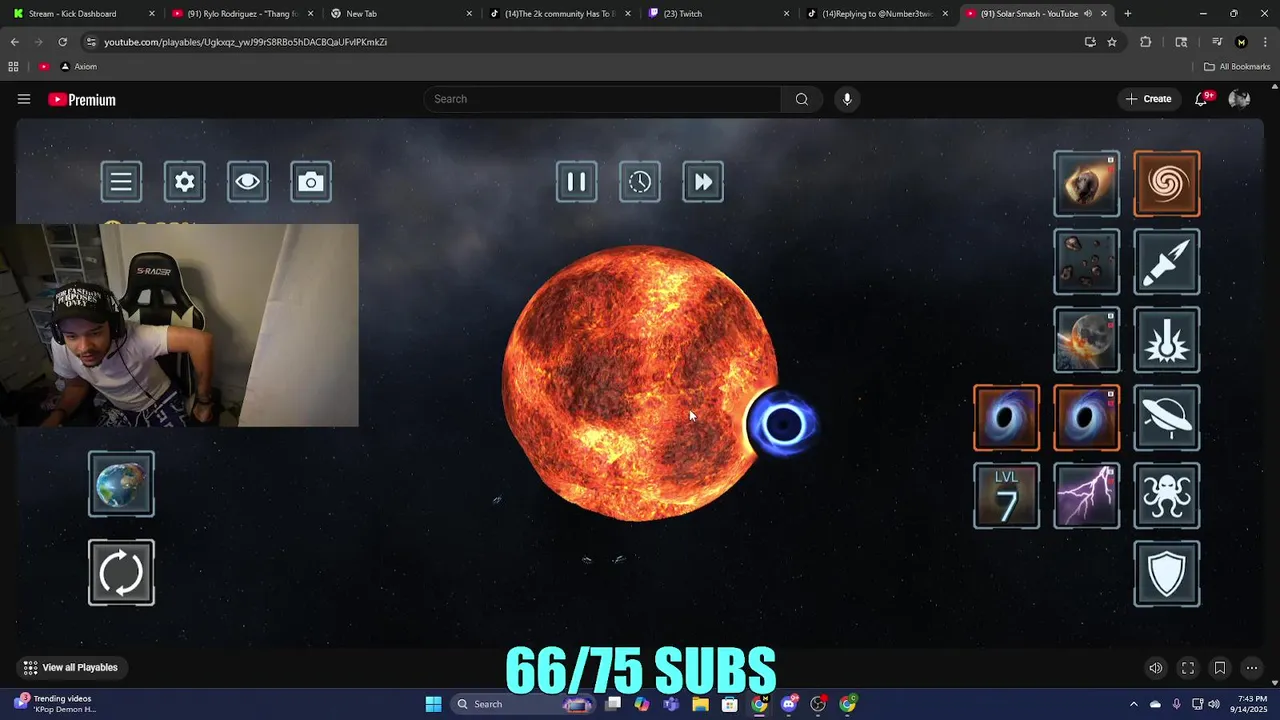This screenshot has height=720, width=1280.
Task: Select the leftmost black hole weapon
Action: tap(1007, 418)
